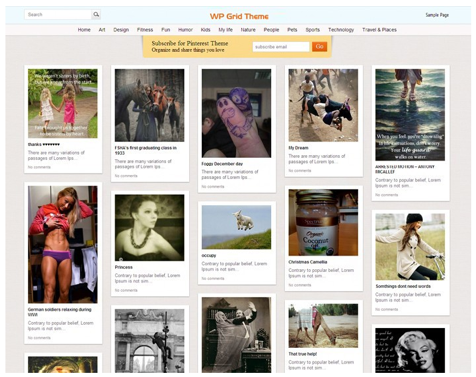The height and width of the screenshot is (377, 476).
Task: Open 'German soldiers relaxing during WWI' title
Action: [x=60, y=312]
